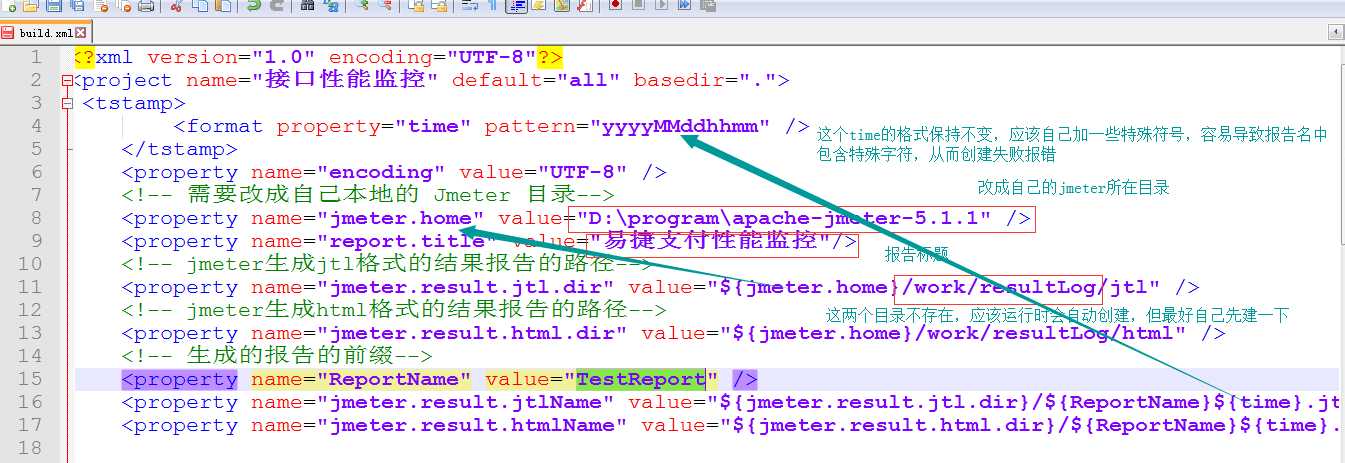Viewport: 1345px width, 463px height.
Task: Click line number 1 in the margin
Action: tap(36, 57)
